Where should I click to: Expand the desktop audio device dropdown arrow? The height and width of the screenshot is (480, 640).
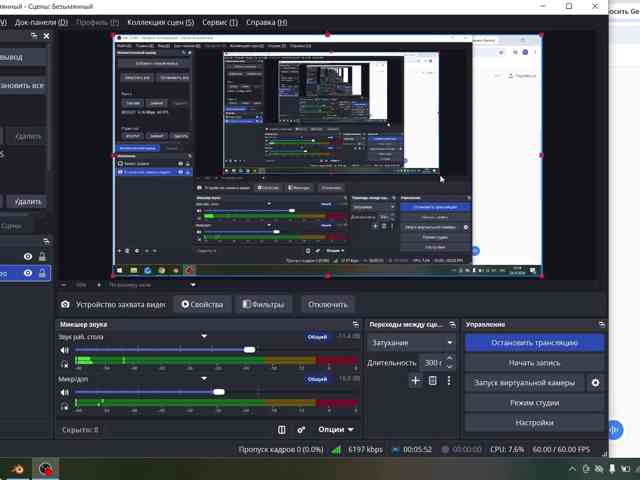tap(204, 336)
